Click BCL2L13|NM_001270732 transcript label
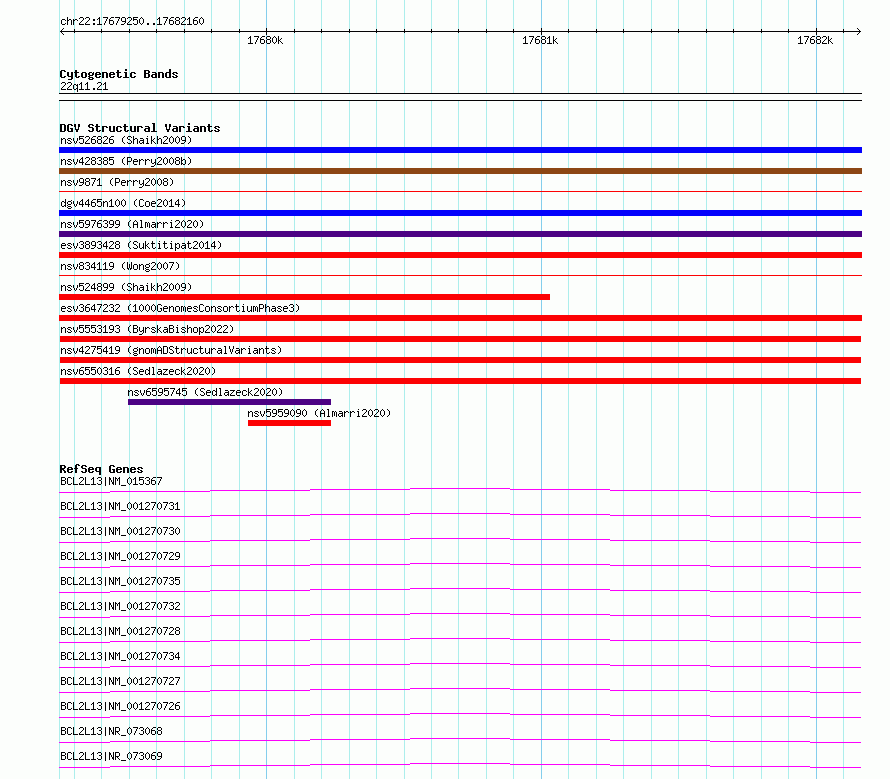The image size is (890, 779). [x=120, y=606]
